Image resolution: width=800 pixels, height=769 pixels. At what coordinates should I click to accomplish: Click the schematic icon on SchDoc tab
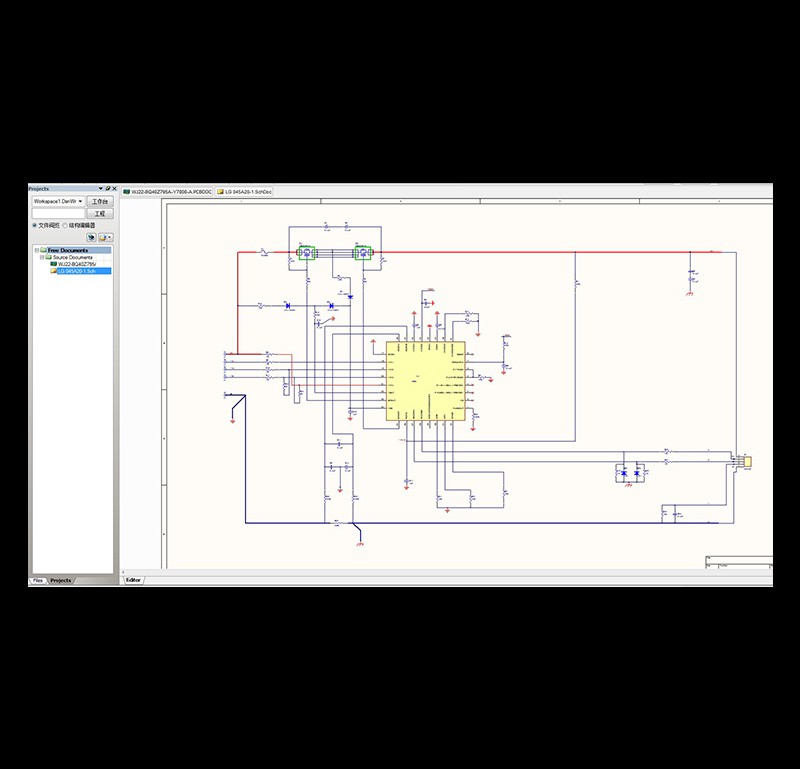(x=220, y=192)
